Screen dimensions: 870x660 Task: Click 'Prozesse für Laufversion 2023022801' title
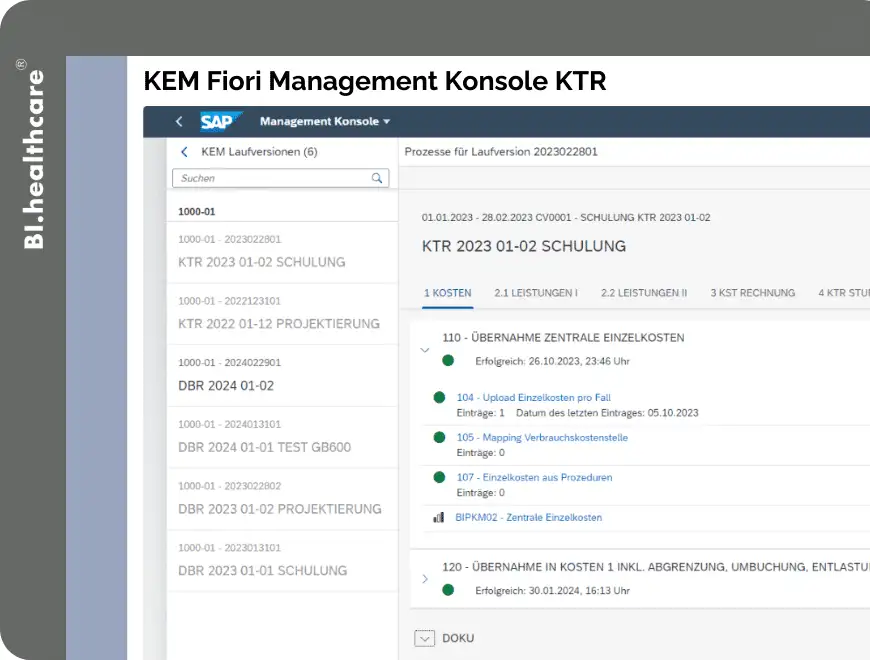[501, 151]
